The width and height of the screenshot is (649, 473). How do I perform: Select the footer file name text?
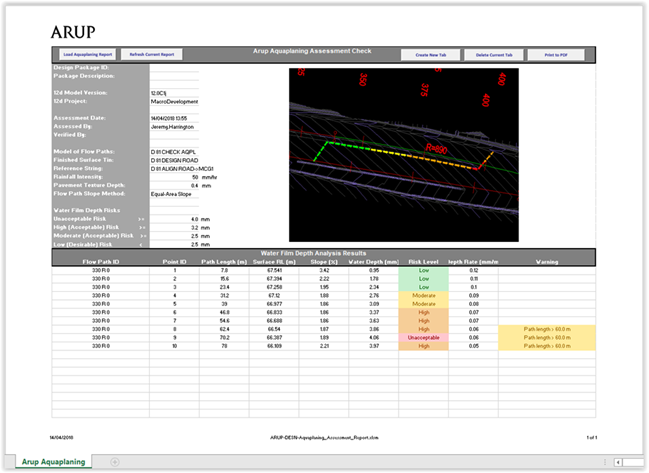pos(324,437)
